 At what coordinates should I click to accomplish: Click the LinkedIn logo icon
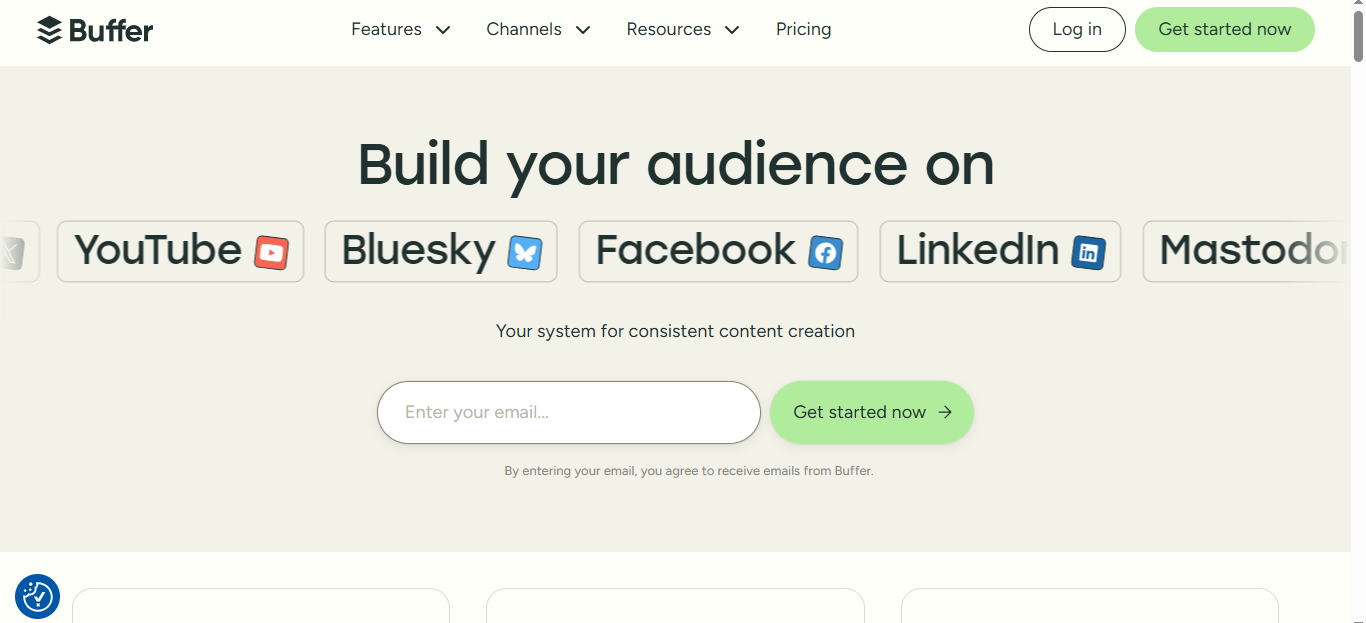[1088, 252]
